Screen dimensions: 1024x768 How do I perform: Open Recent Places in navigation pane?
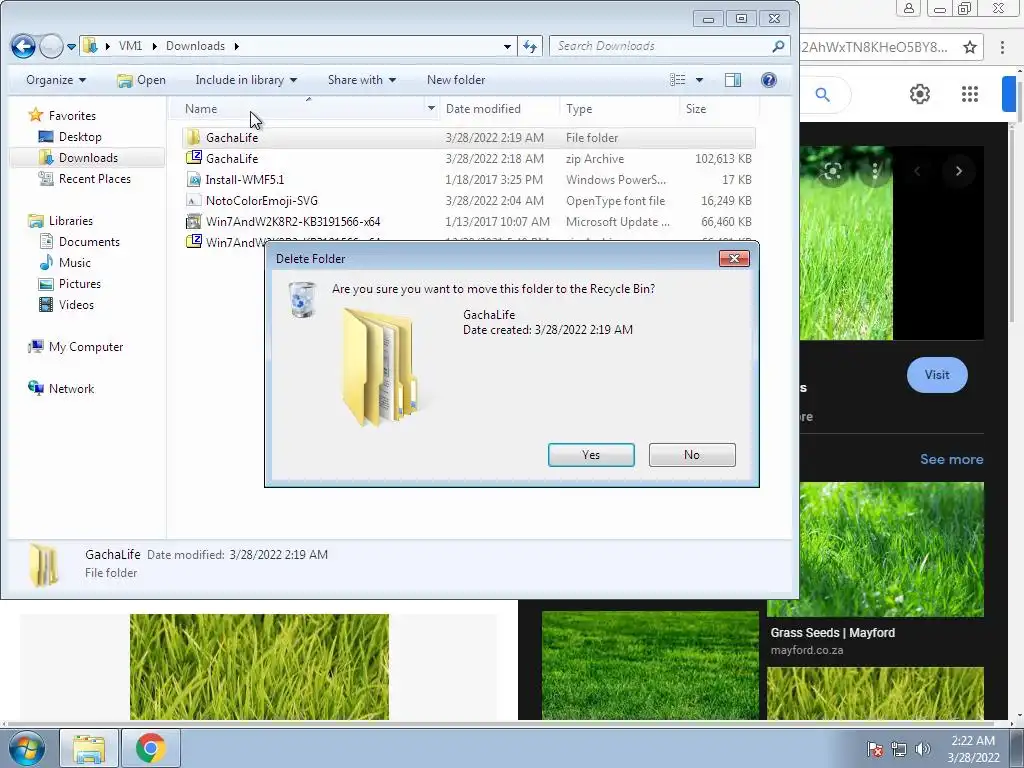pyautogui.click(x=85, y=178)
